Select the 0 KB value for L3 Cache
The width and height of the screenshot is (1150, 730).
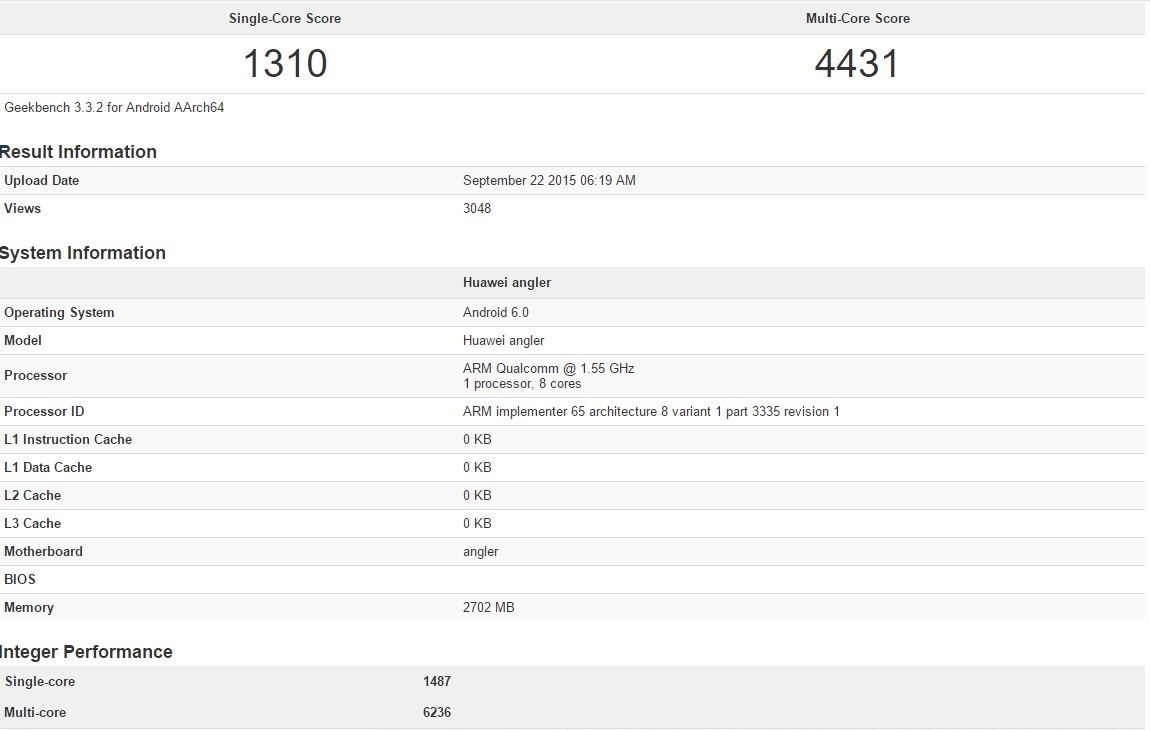pyautogui.click(x=477, y=523)
